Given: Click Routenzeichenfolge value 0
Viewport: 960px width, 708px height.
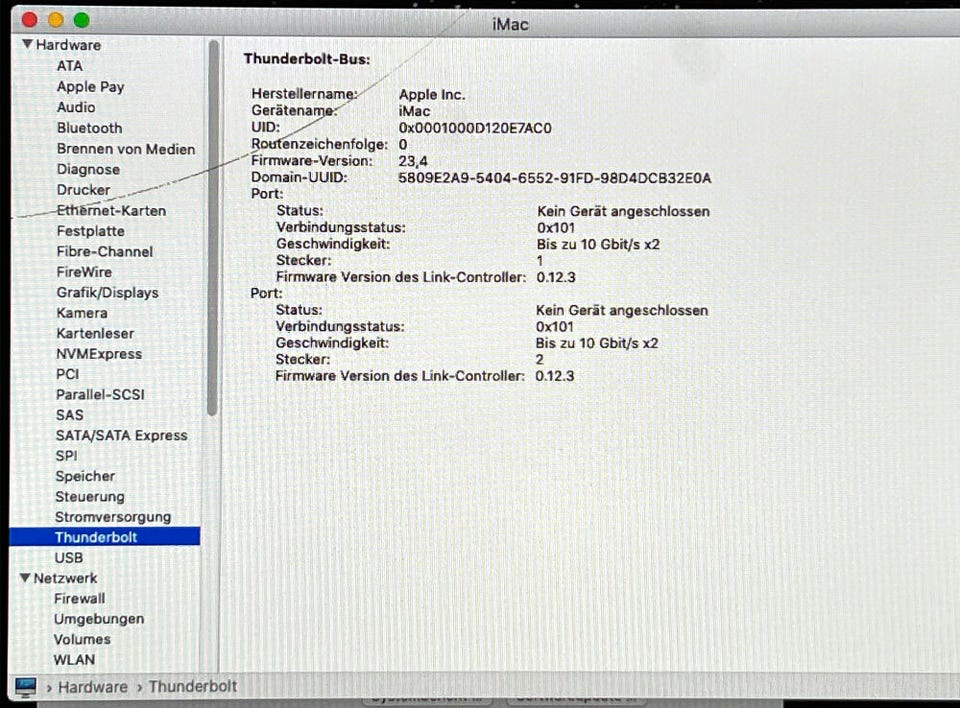Looking at the screenshot, I should pyautogui.click(x=403, y=145).
